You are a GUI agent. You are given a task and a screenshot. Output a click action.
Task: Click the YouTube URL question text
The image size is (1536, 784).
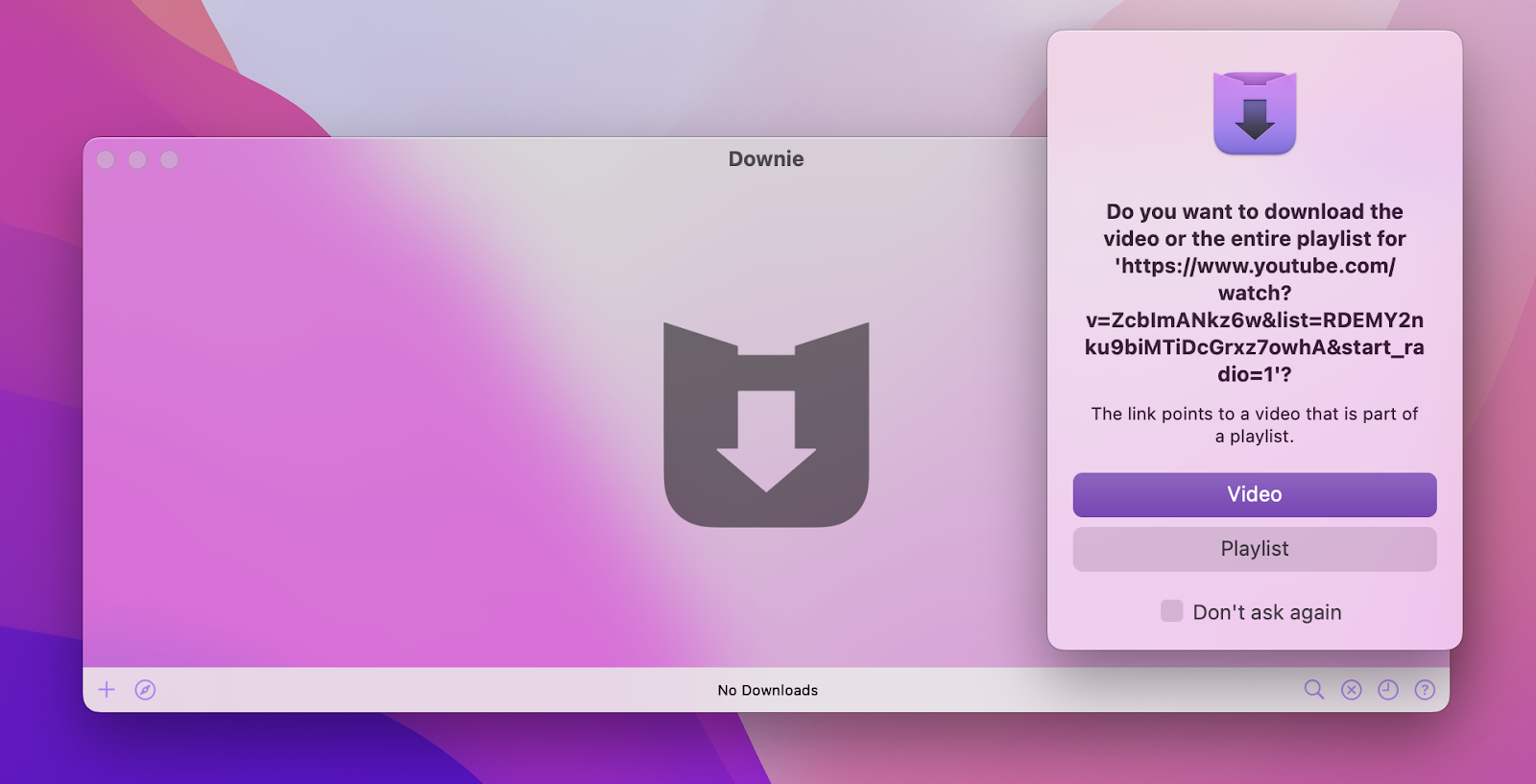[1255, 293]
